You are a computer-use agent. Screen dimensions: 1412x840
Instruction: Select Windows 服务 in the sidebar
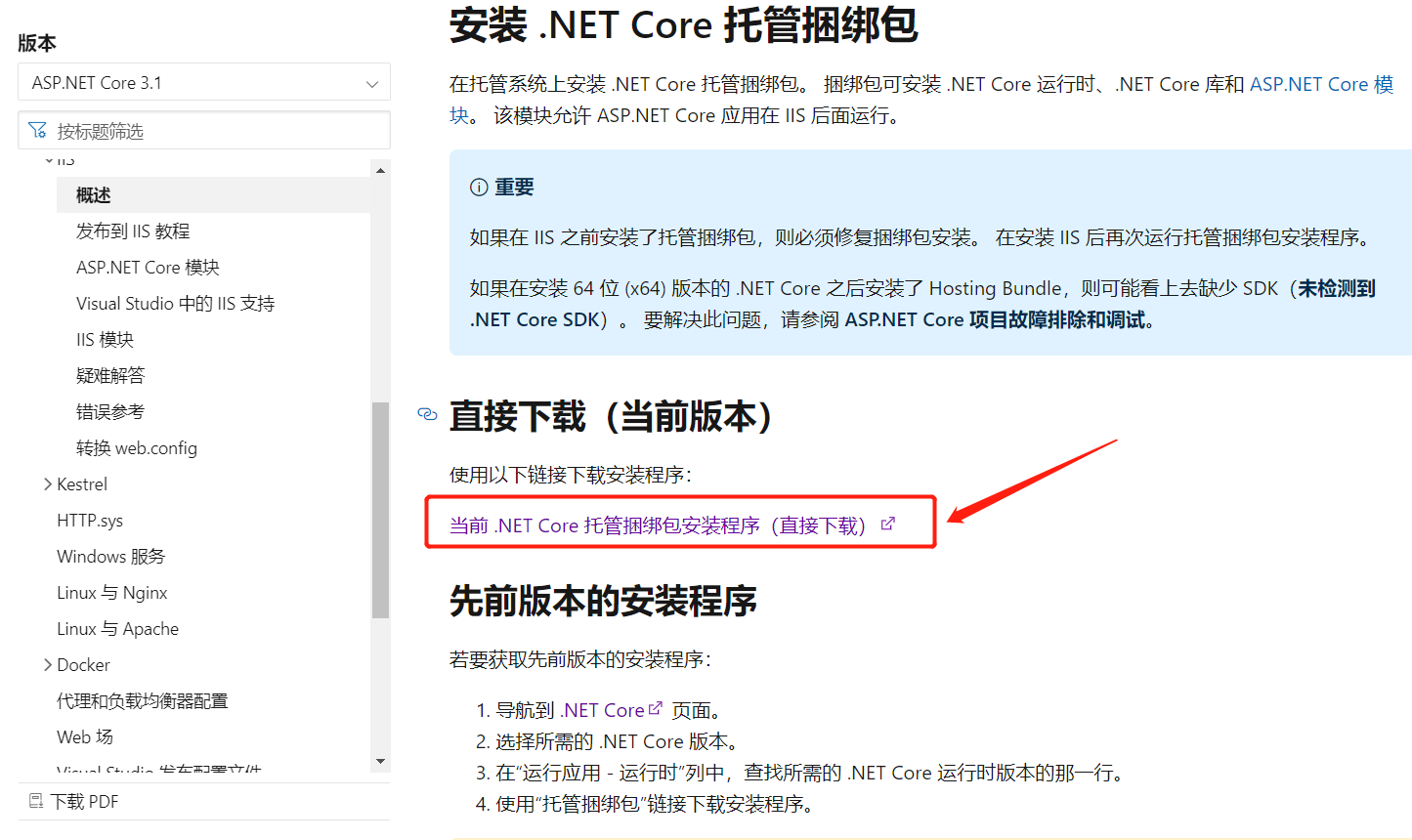[110, 556]
